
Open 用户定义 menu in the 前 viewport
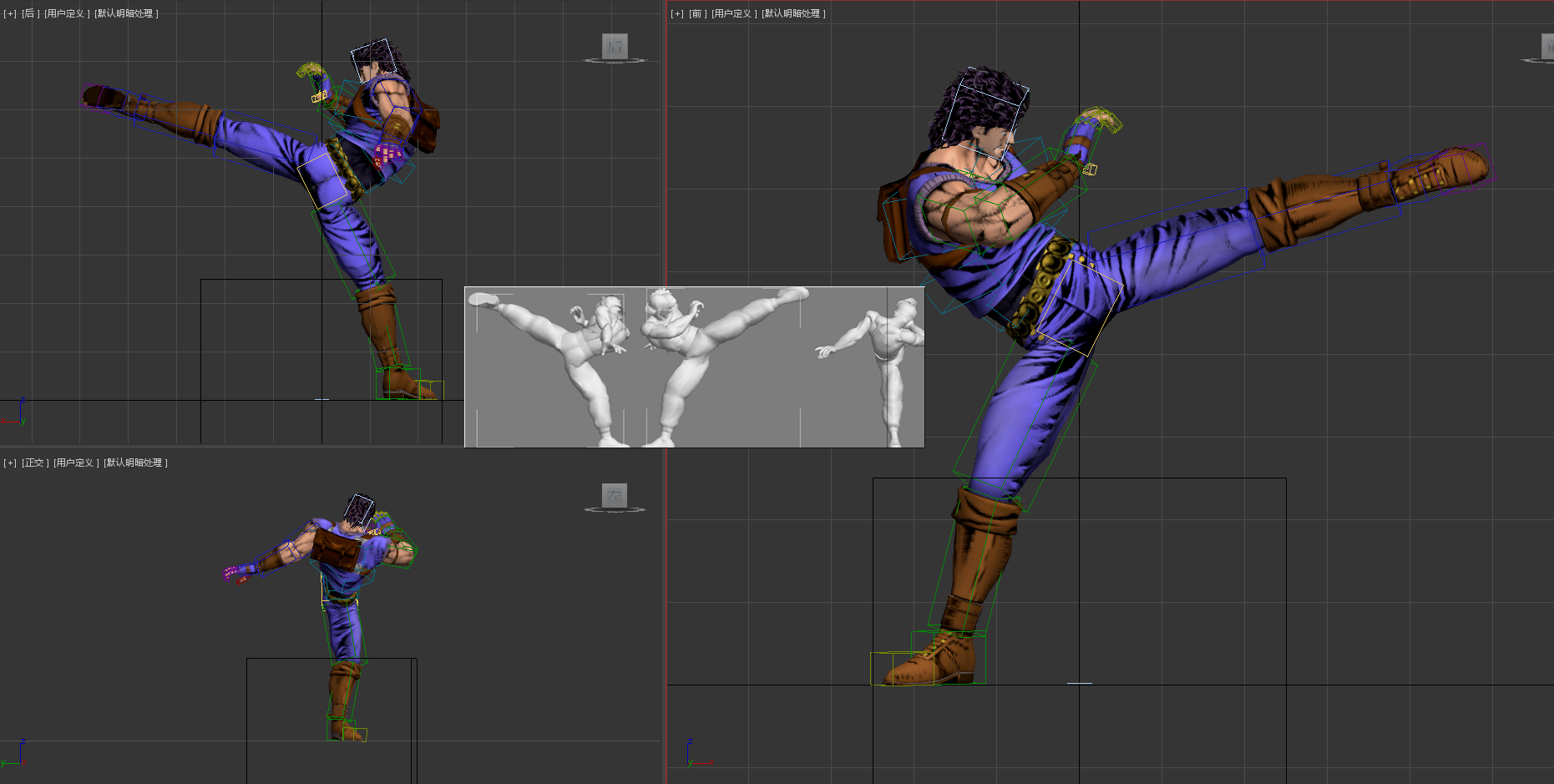coord(734,13)
